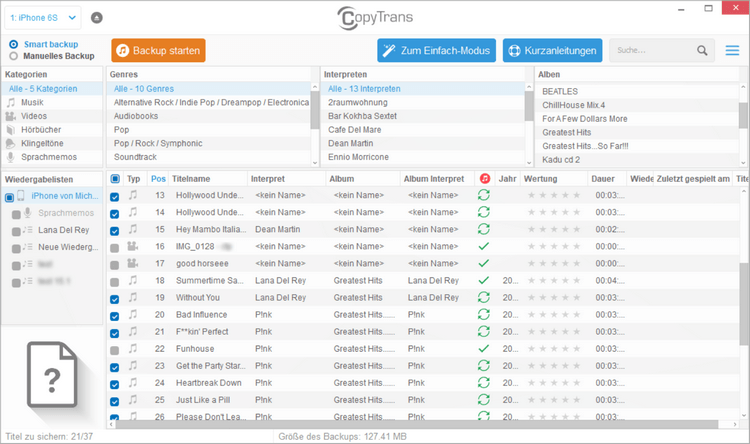Screen dimensions: 750x444
Task: Click the Sprachmemos category microphone icon
Action: (11, 157)
